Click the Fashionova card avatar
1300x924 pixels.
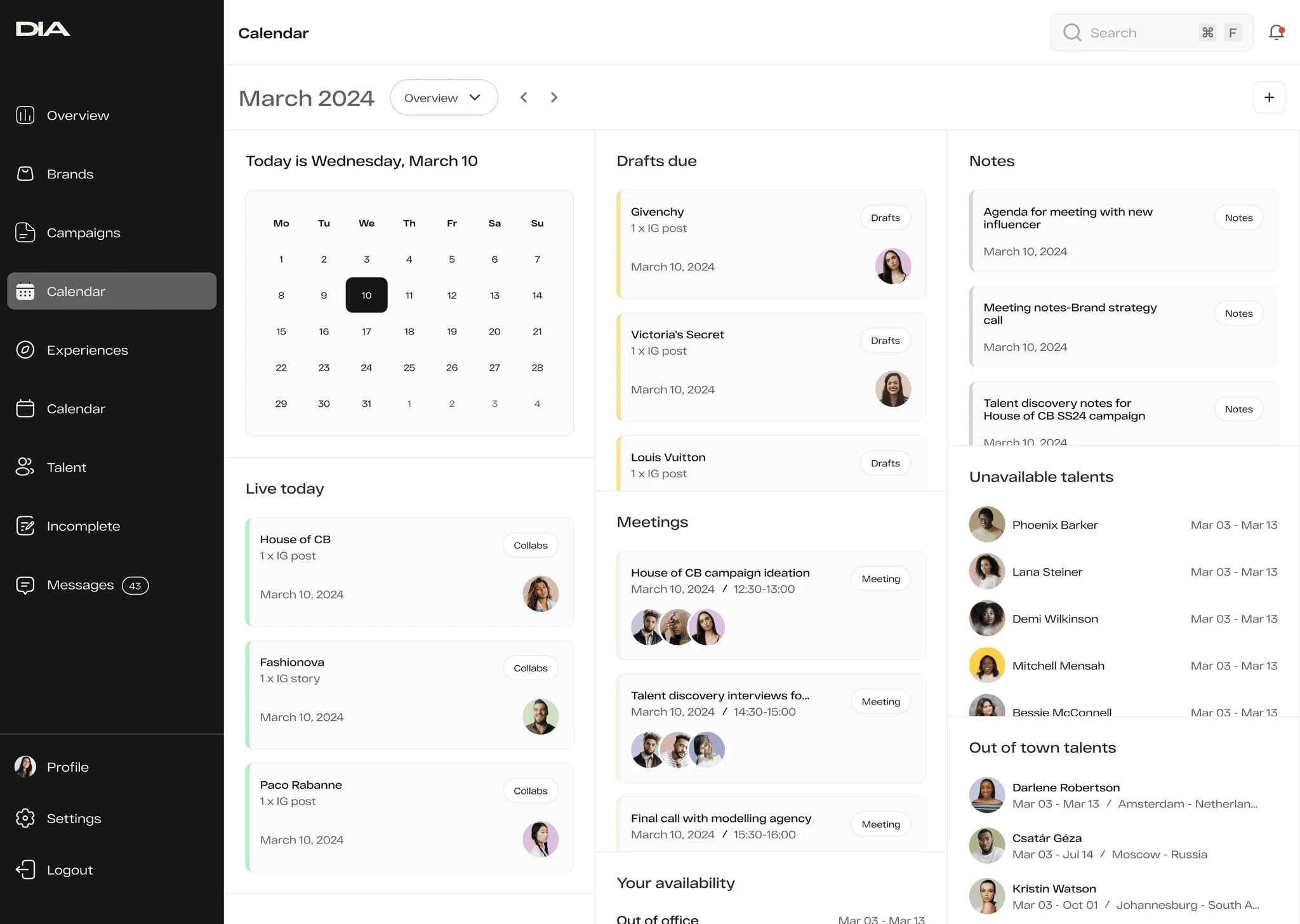pyautogui.click(x=541, y=716)
